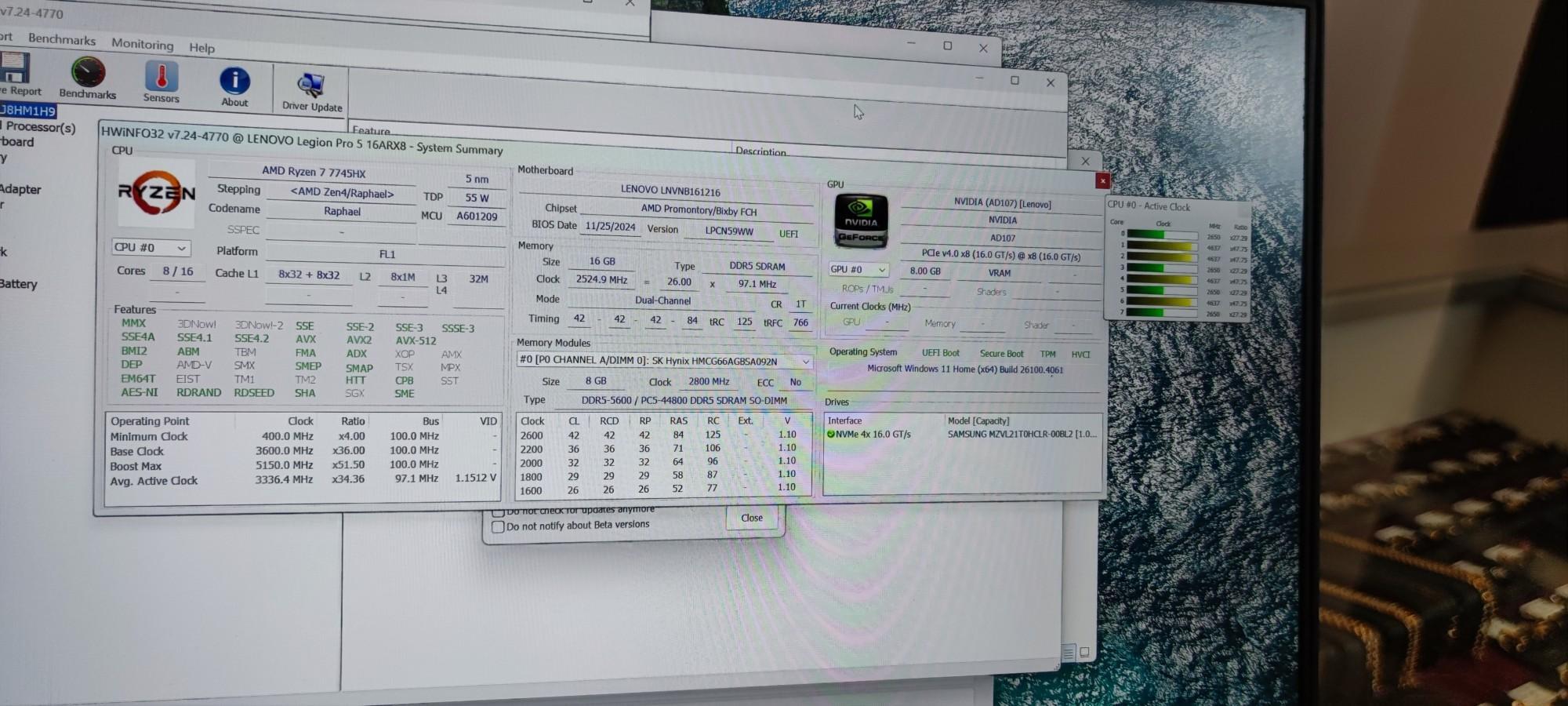
Task: Click the Driver Update toolbar icon
Action: [311, 86]
